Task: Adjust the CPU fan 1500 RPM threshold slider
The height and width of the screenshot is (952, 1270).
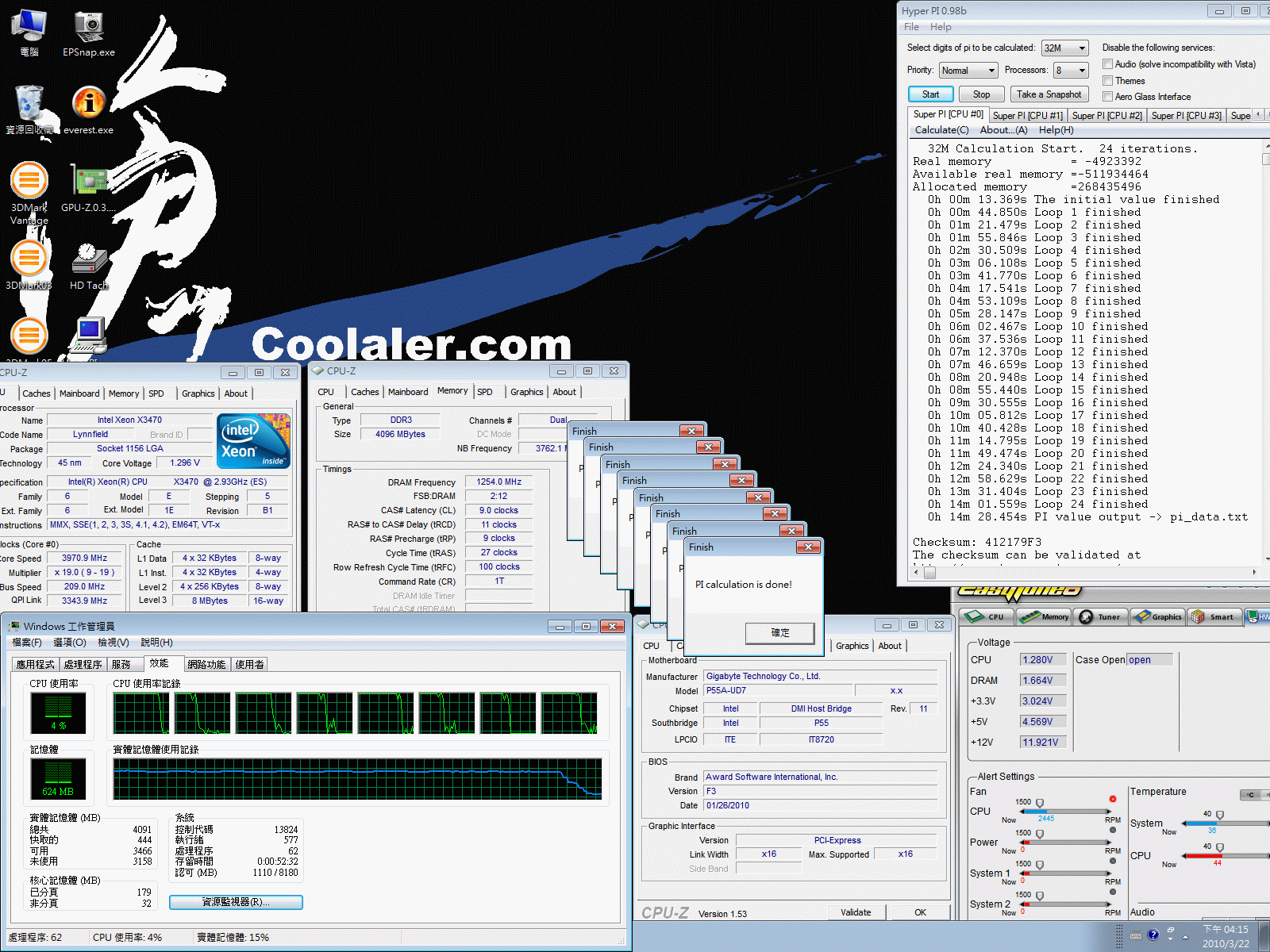Action: [x=1040, y=804]
